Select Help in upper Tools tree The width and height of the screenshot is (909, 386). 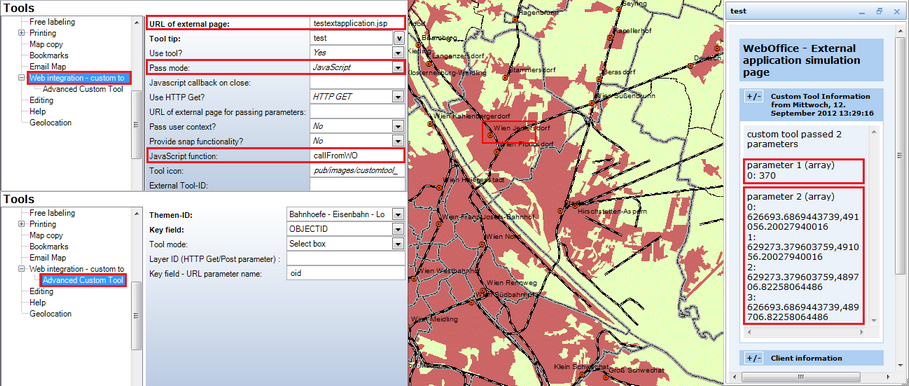[38, 111]
